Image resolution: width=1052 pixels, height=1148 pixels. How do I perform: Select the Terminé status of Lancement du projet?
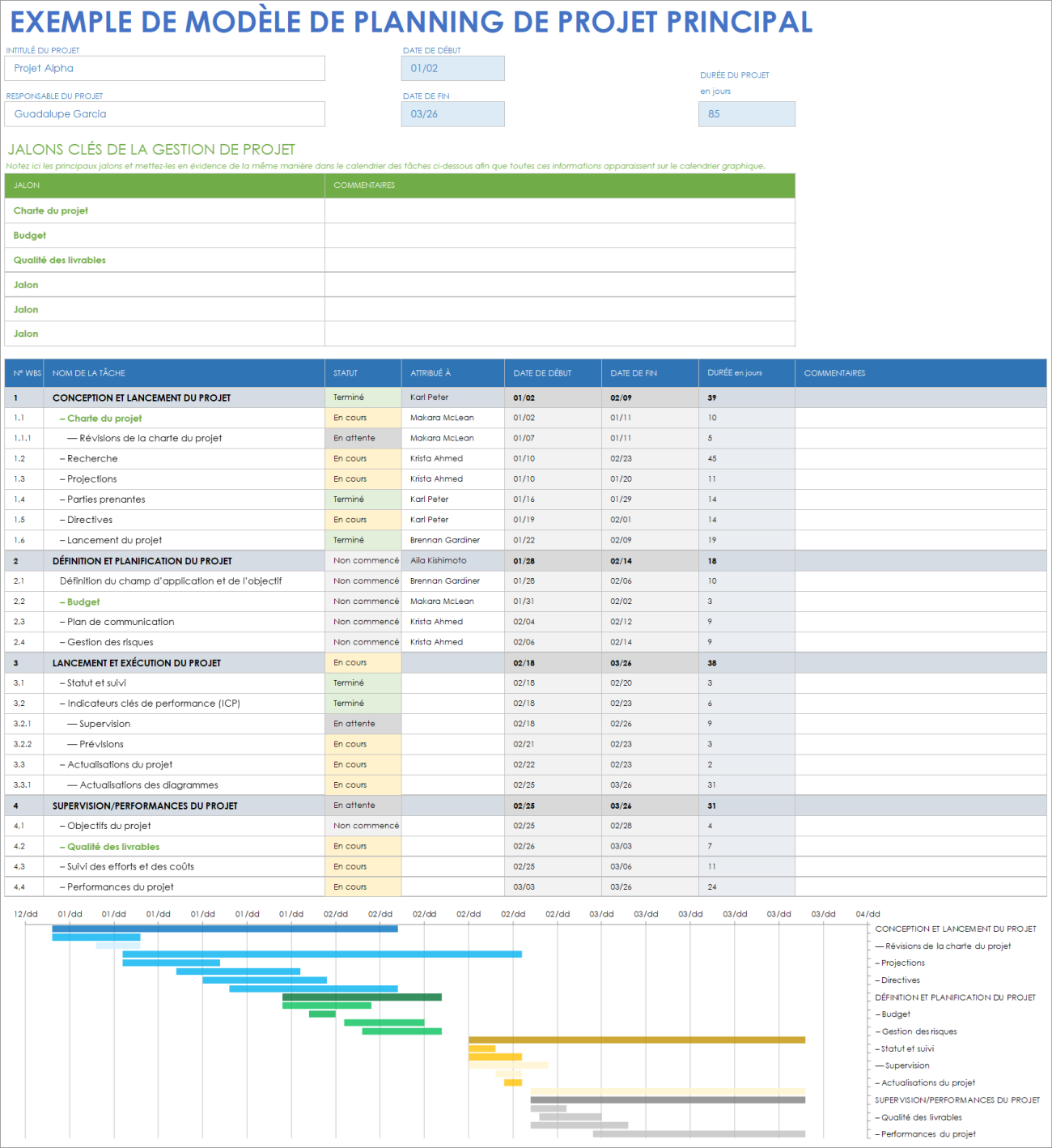pos(362,539)
